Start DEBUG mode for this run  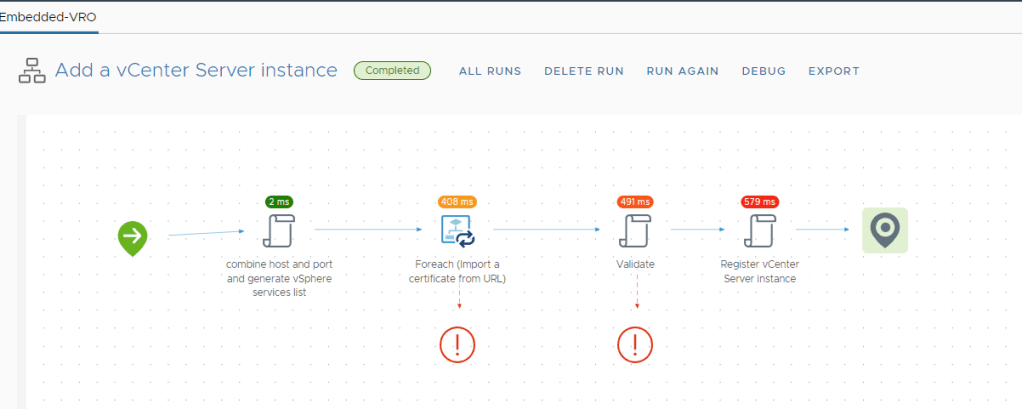pyautogui.click(x=763, y=71)
